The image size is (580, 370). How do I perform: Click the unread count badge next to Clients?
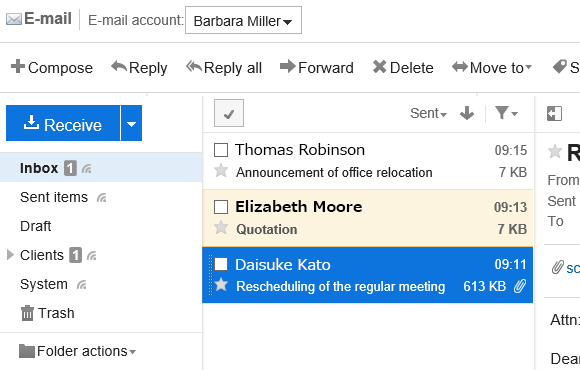tap(75, 255)
